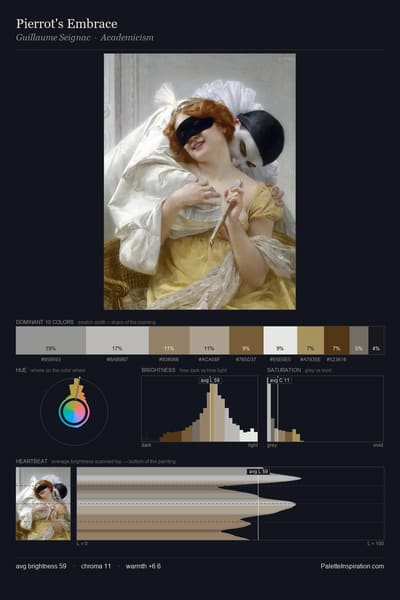
Task: Select the 9% near-white swatch
Action: 281,340
